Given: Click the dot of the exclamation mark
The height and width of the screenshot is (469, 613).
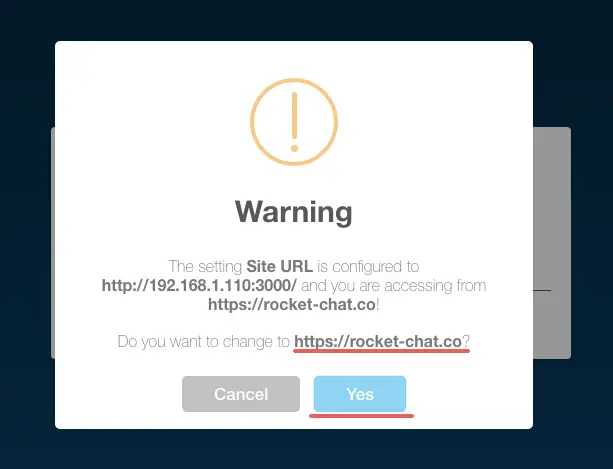Looking at the screenshot, I should click(294, 148).
